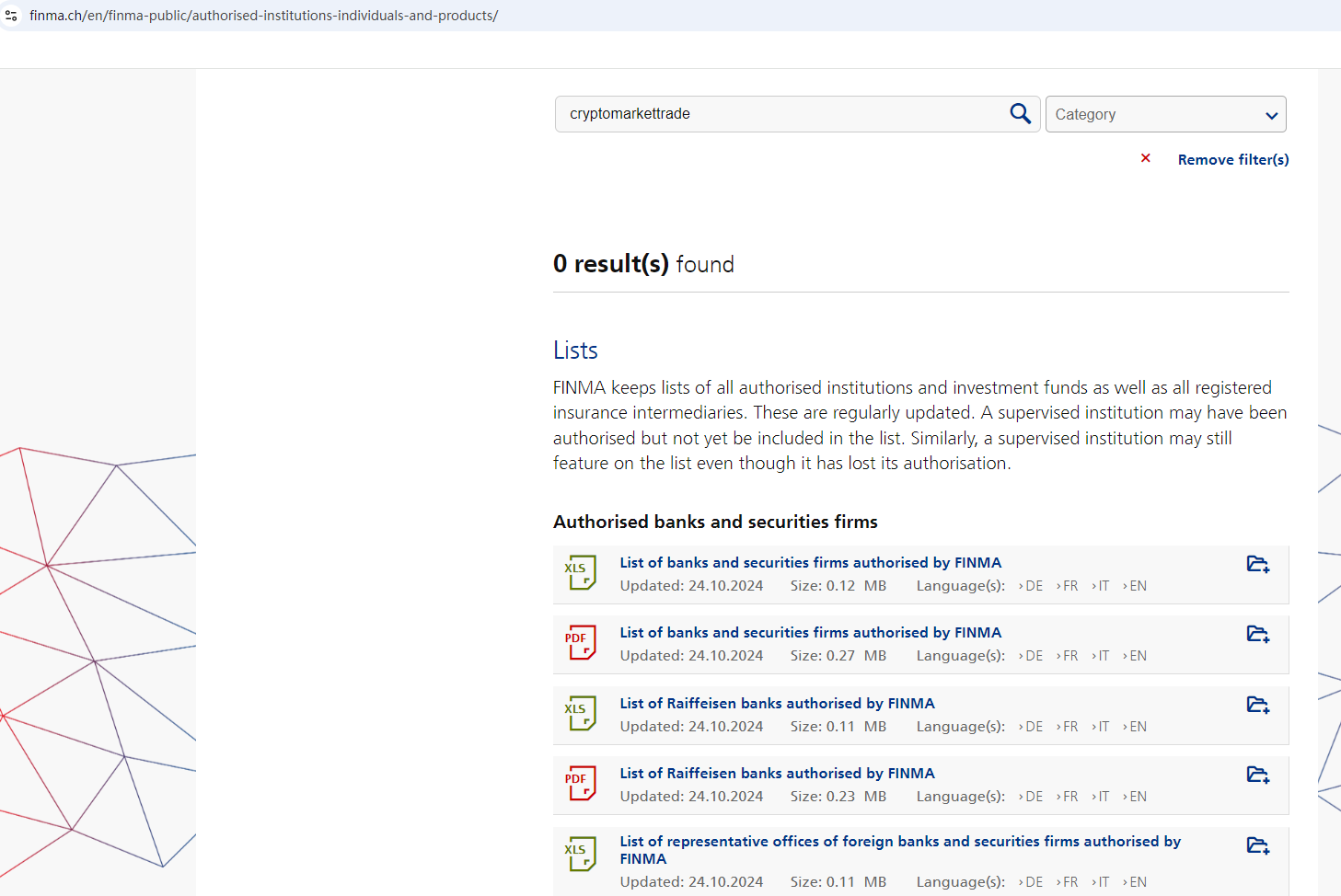
Task: Open PDF List of banks and securities firms link
Action: (811, 632)
